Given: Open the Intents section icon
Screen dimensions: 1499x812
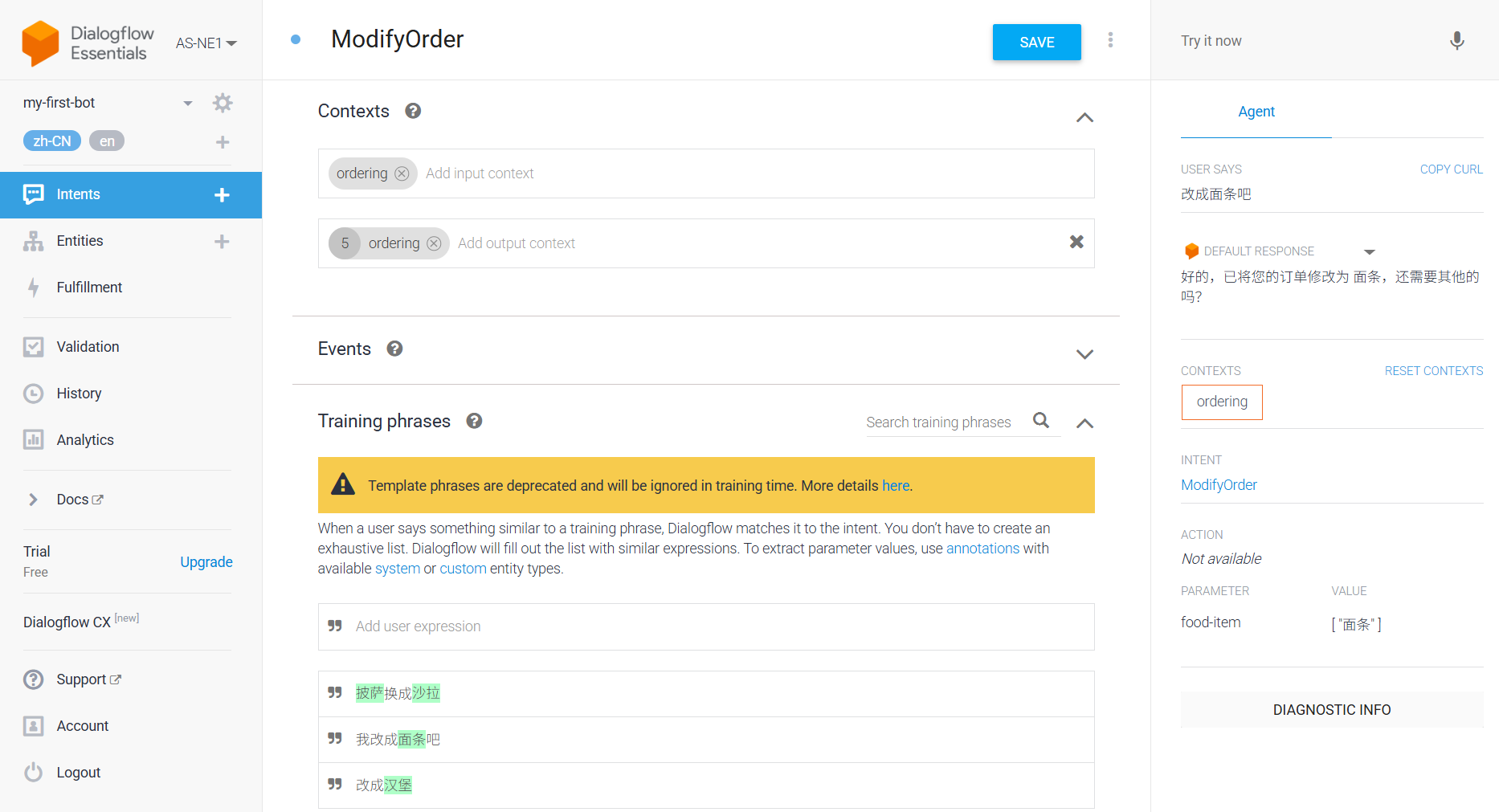Looking at the screenshot, I should tap(34, 194).
